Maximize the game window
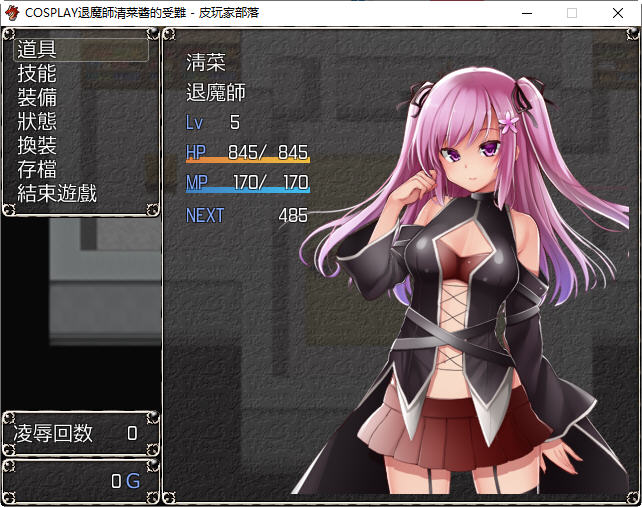Image resolution: width=642 pixels, height=507 pixels. [x=572, y=13]
